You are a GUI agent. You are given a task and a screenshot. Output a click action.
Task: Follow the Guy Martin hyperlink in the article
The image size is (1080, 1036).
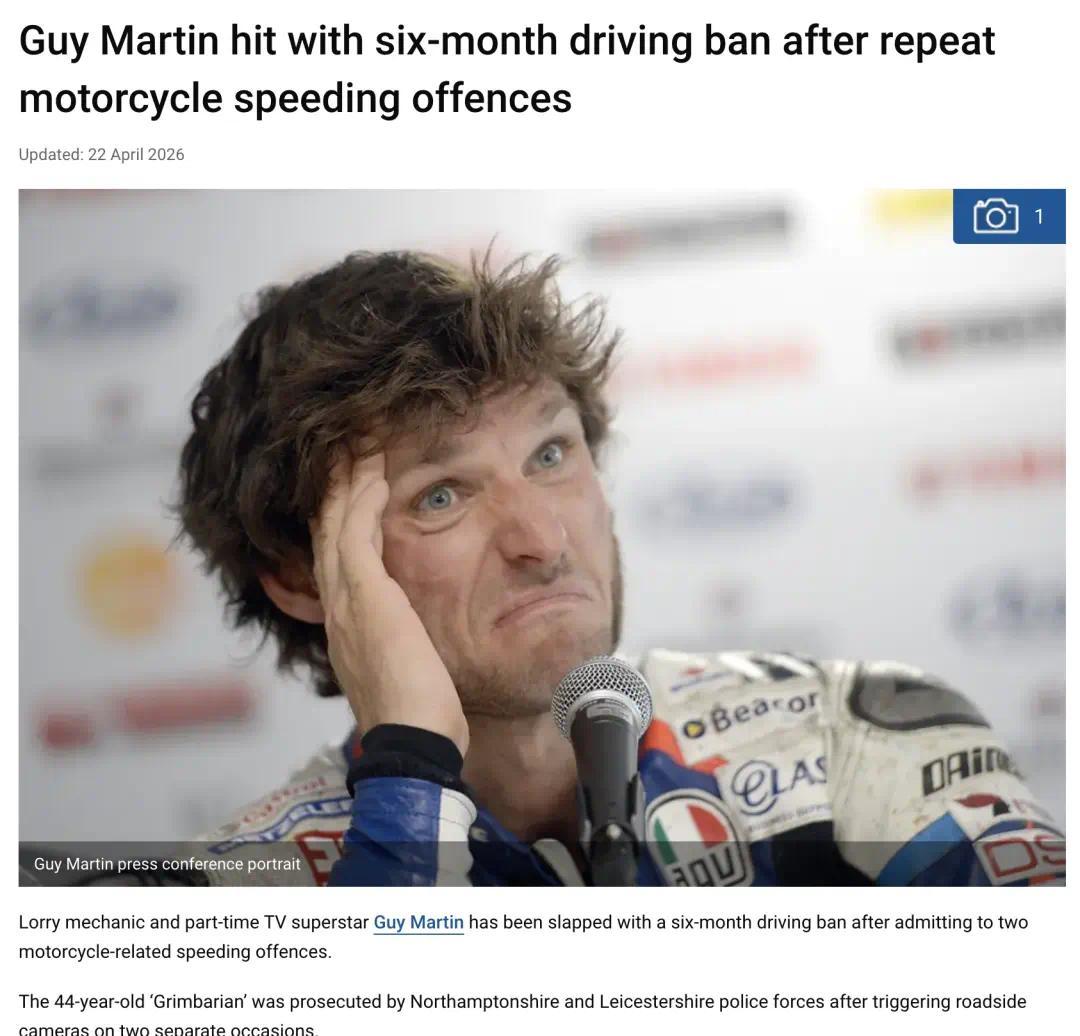point(418,922)
